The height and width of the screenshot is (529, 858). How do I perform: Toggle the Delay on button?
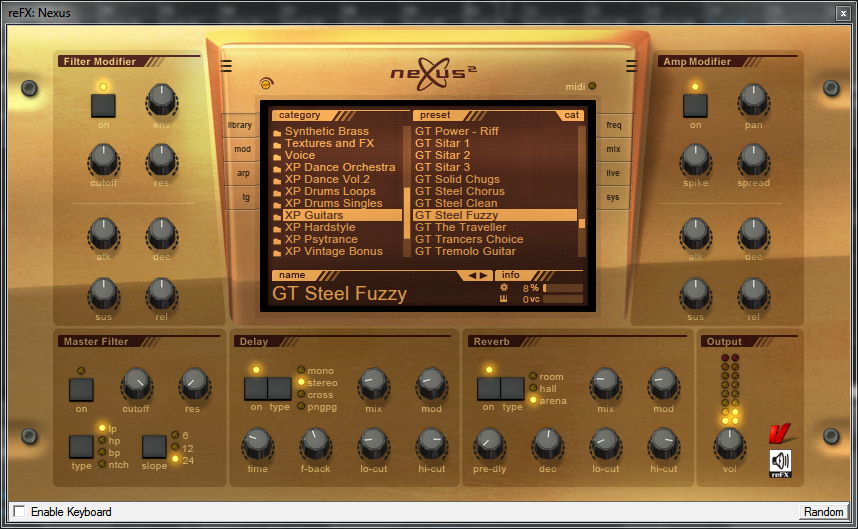pyautogui.click(x=256, y=388)
